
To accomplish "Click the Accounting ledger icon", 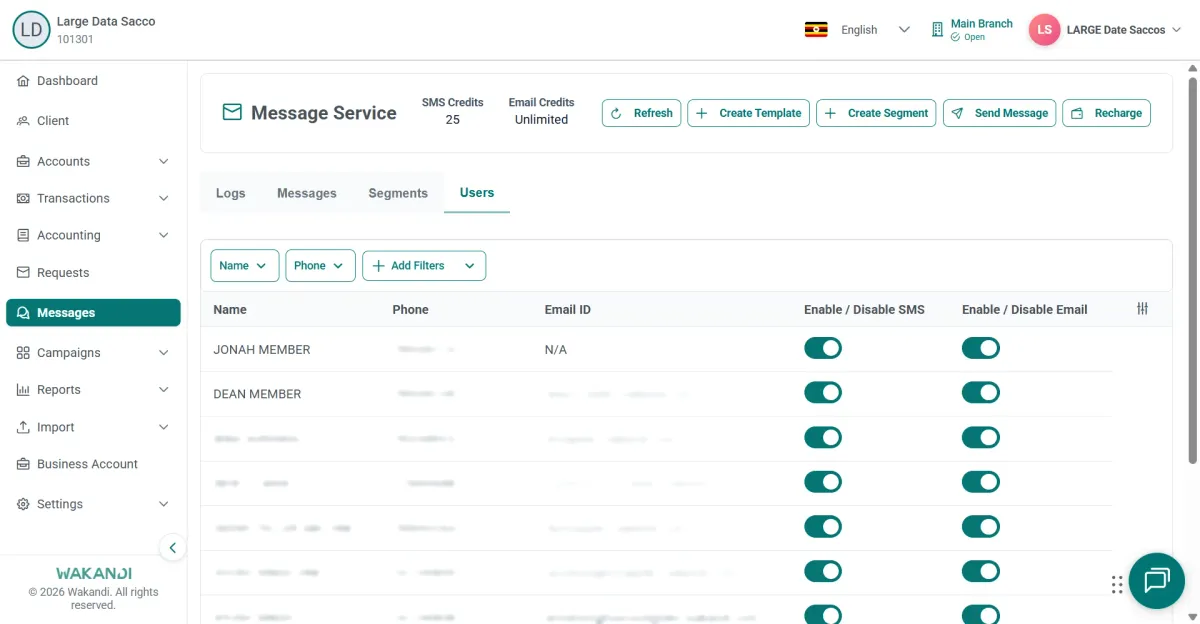I will coord(23,235).
